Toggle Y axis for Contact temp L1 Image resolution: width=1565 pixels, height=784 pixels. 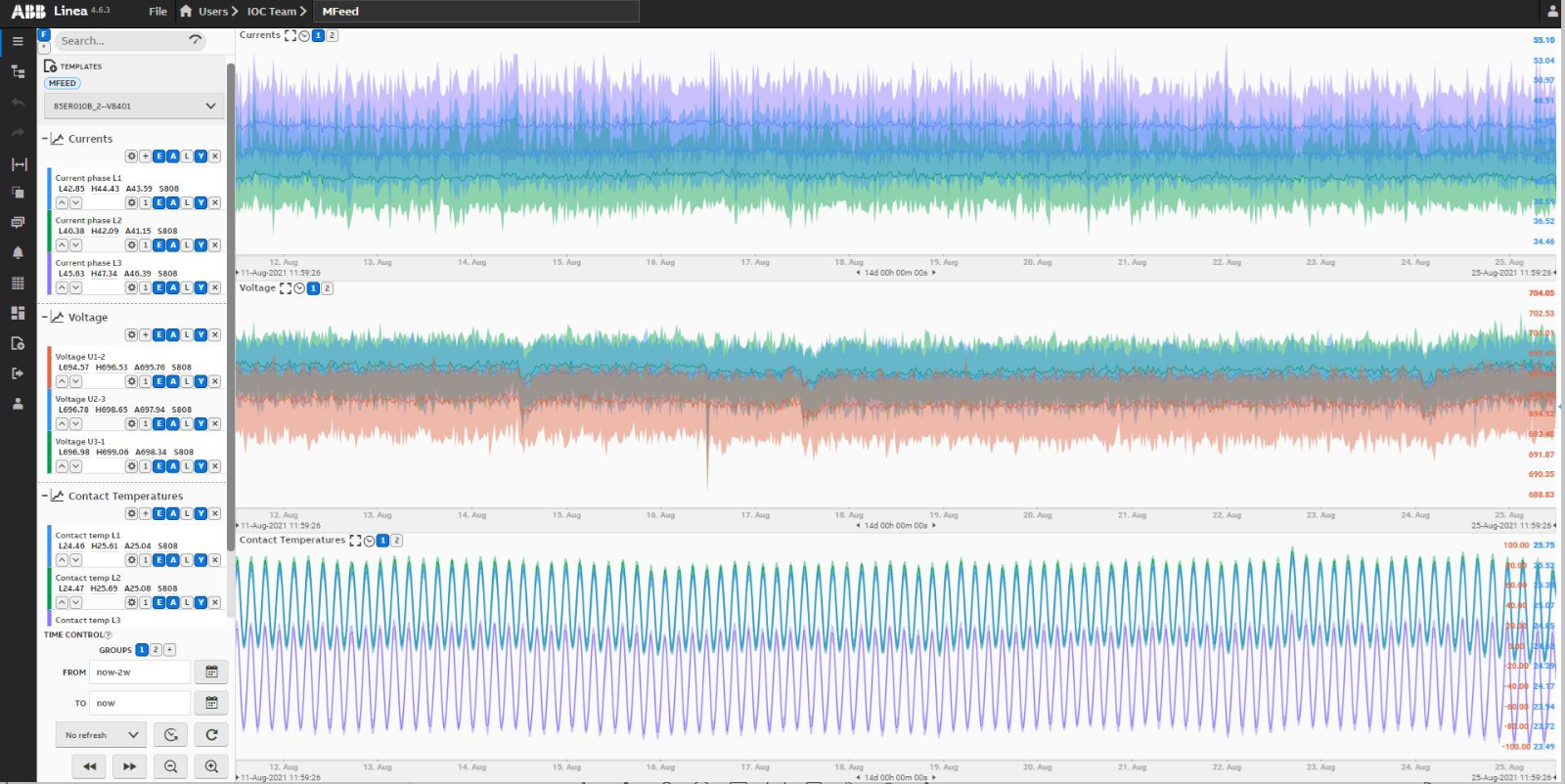(201, 560)
